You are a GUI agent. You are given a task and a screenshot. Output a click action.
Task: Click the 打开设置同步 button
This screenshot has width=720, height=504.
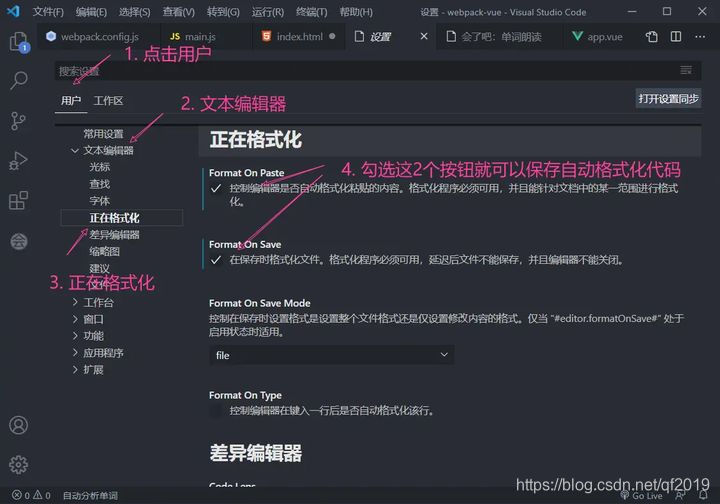click(668, 99)
